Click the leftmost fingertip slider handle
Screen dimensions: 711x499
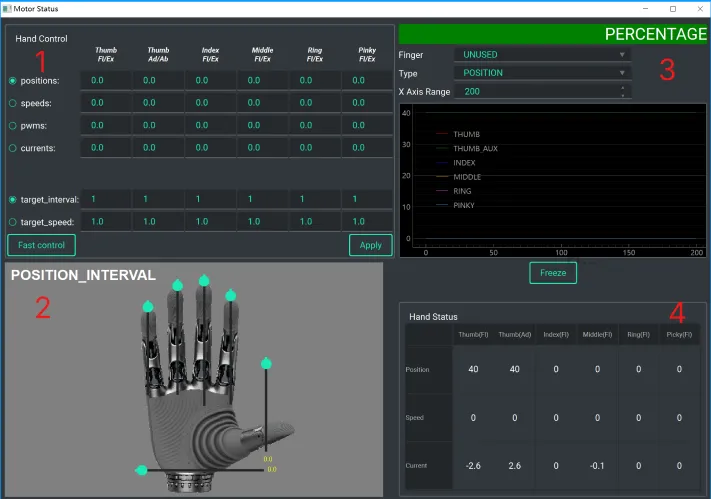coord(148,305)
